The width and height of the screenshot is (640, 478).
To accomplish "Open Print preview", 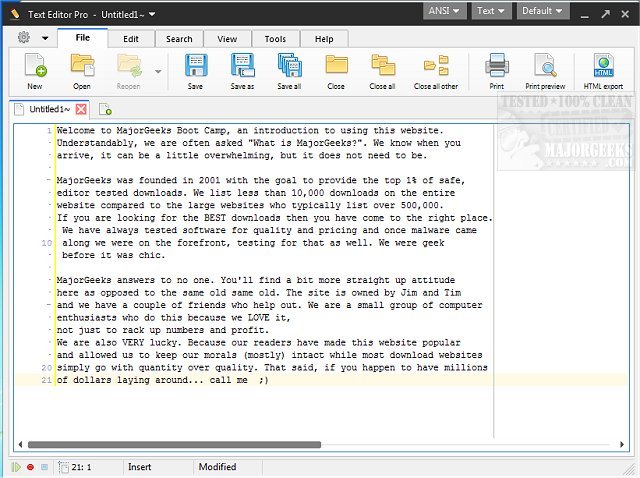I will pos(545,71).
